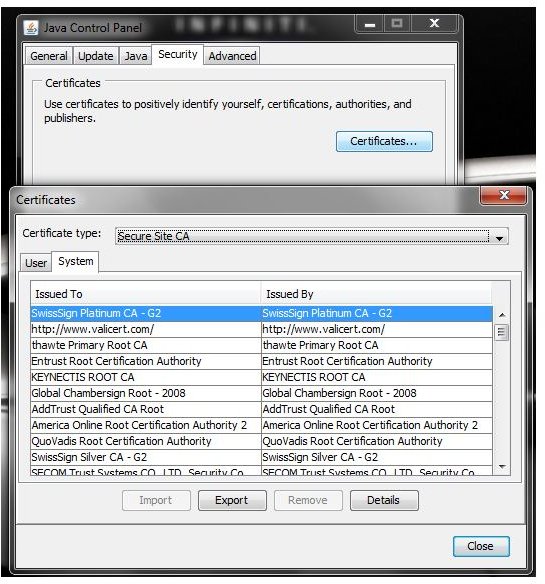Click AddTrust Qualified CA Root in Issued By column
Viewport: 545px width, 584px height.
377,409
